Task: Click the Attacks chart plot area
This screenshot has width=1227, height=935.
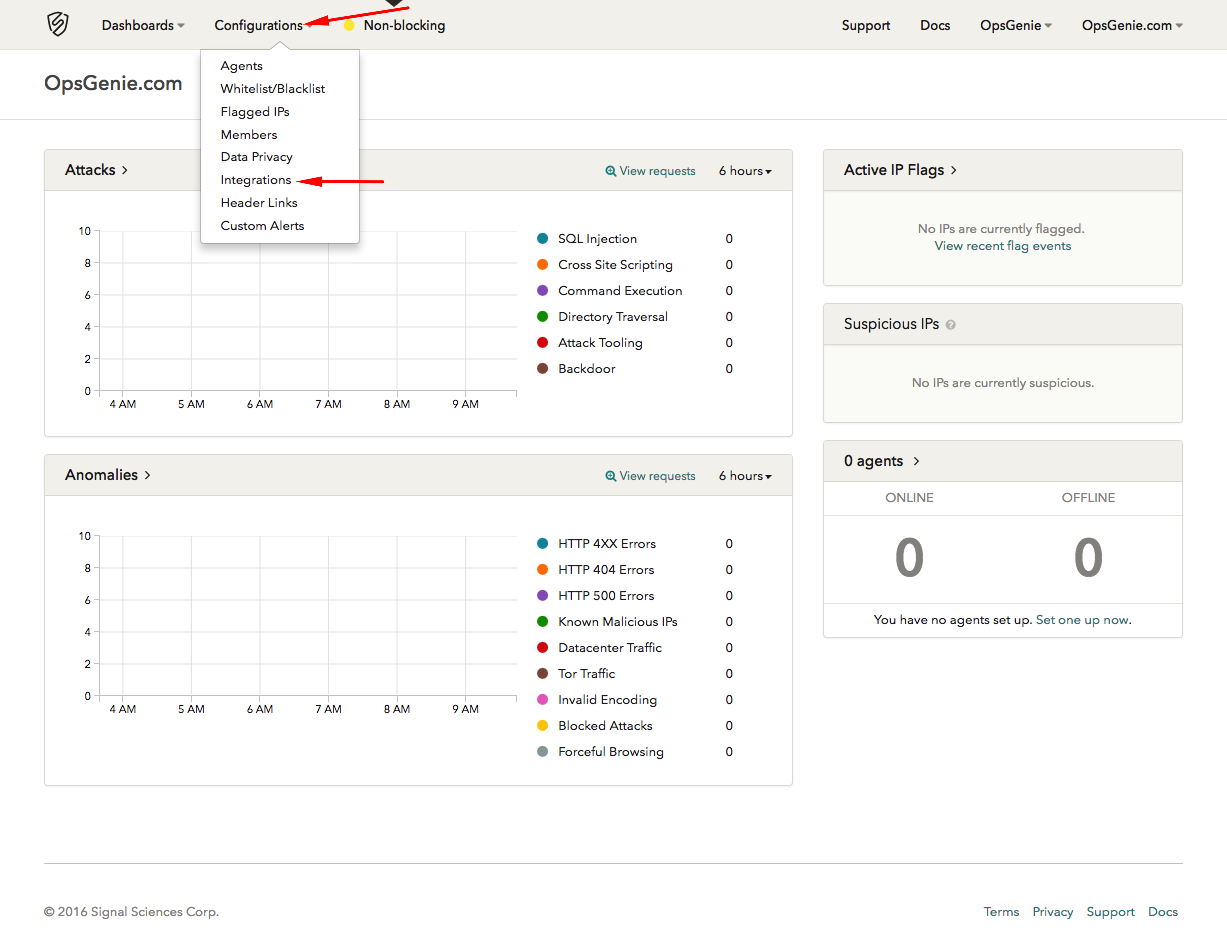Action: coord(307,311)
